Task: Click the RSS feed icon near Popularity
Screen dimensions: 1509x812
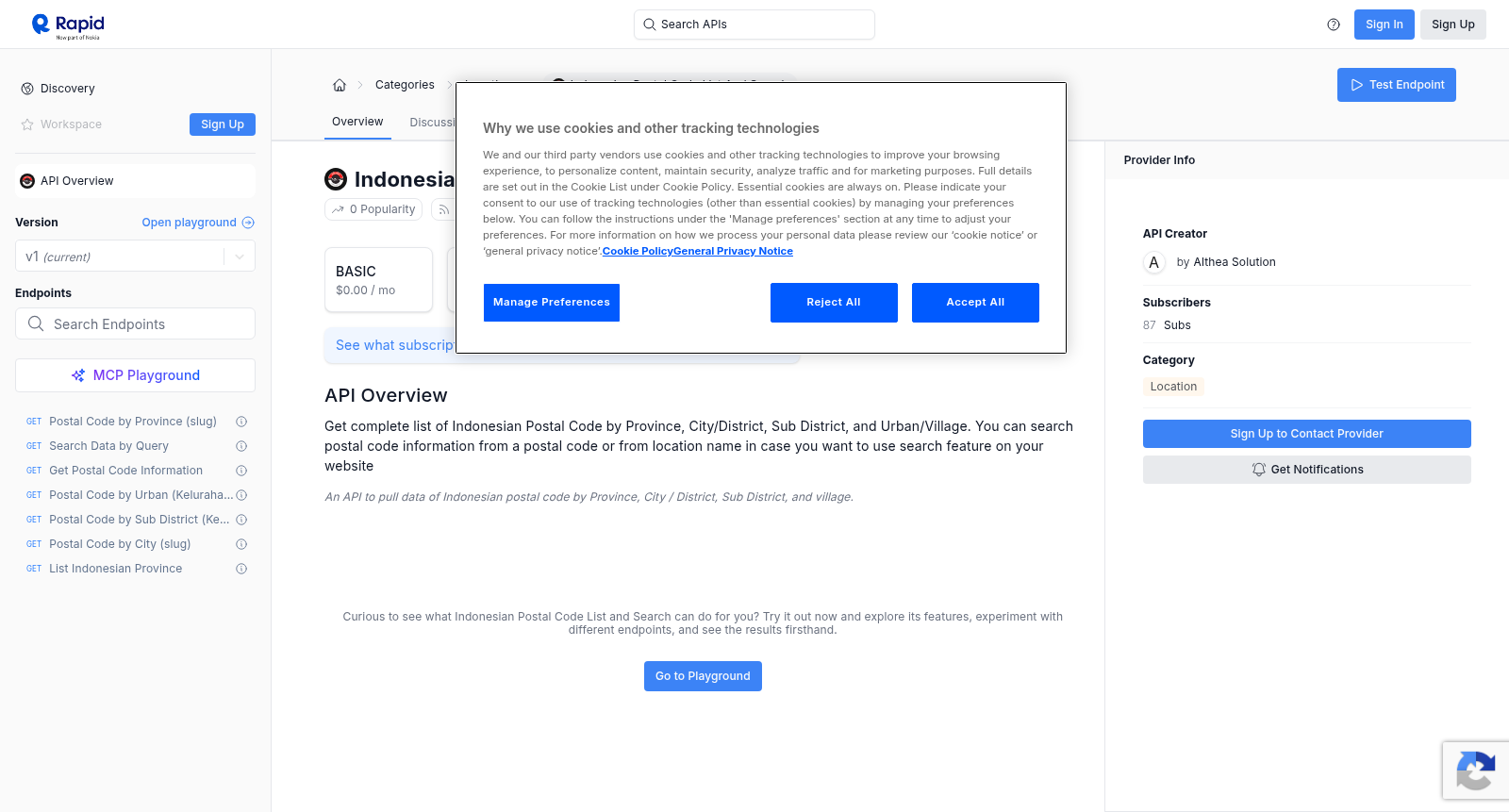Action: (x=443, y=209)
